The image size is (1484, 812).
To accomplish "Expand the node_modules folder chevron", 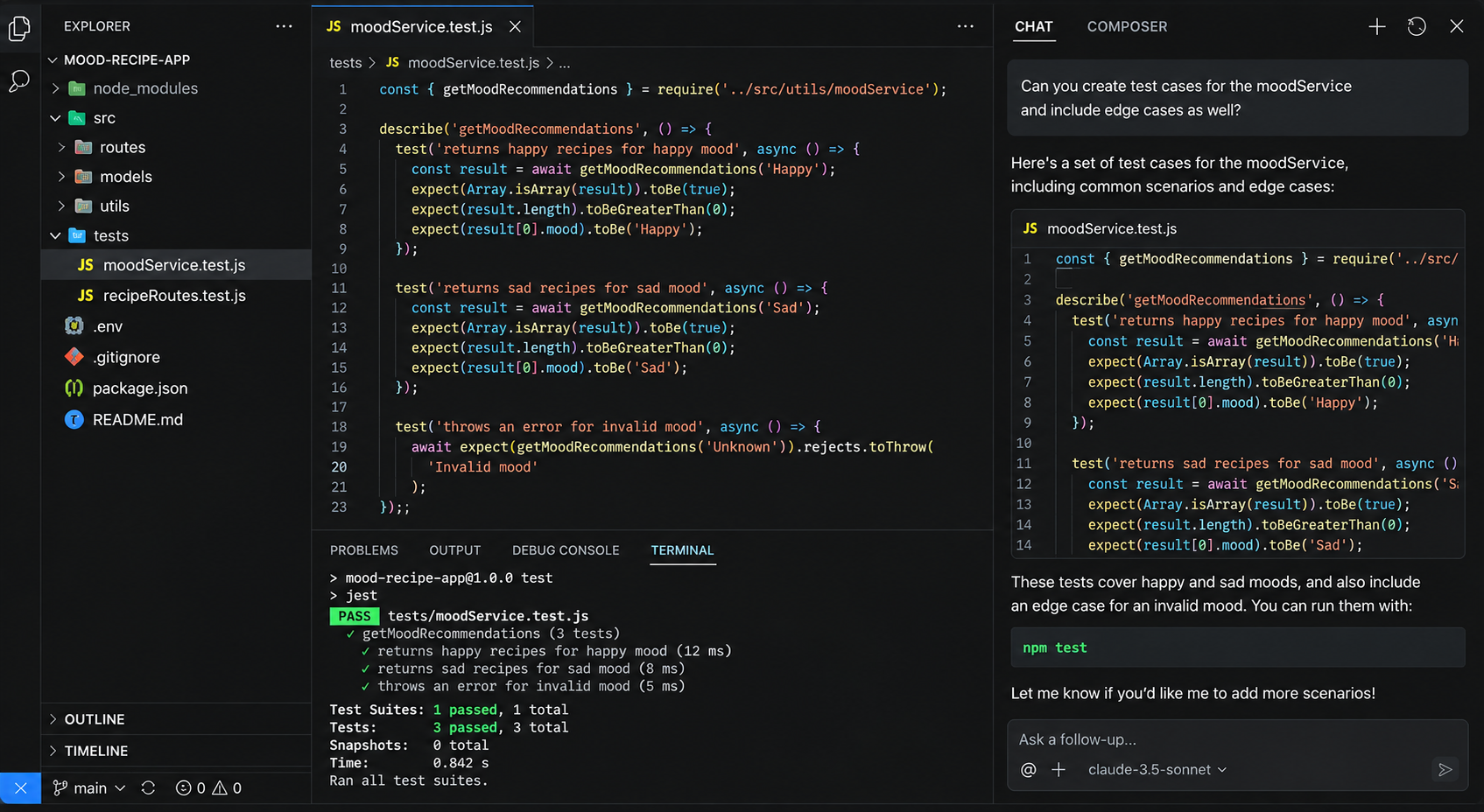I will coord(56,88).
